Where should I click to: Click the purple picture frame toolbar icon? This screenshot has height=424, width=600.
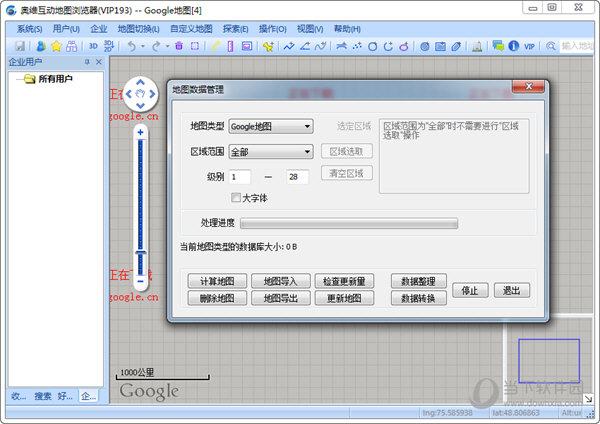pyautogui.click(x=247, y=46)
